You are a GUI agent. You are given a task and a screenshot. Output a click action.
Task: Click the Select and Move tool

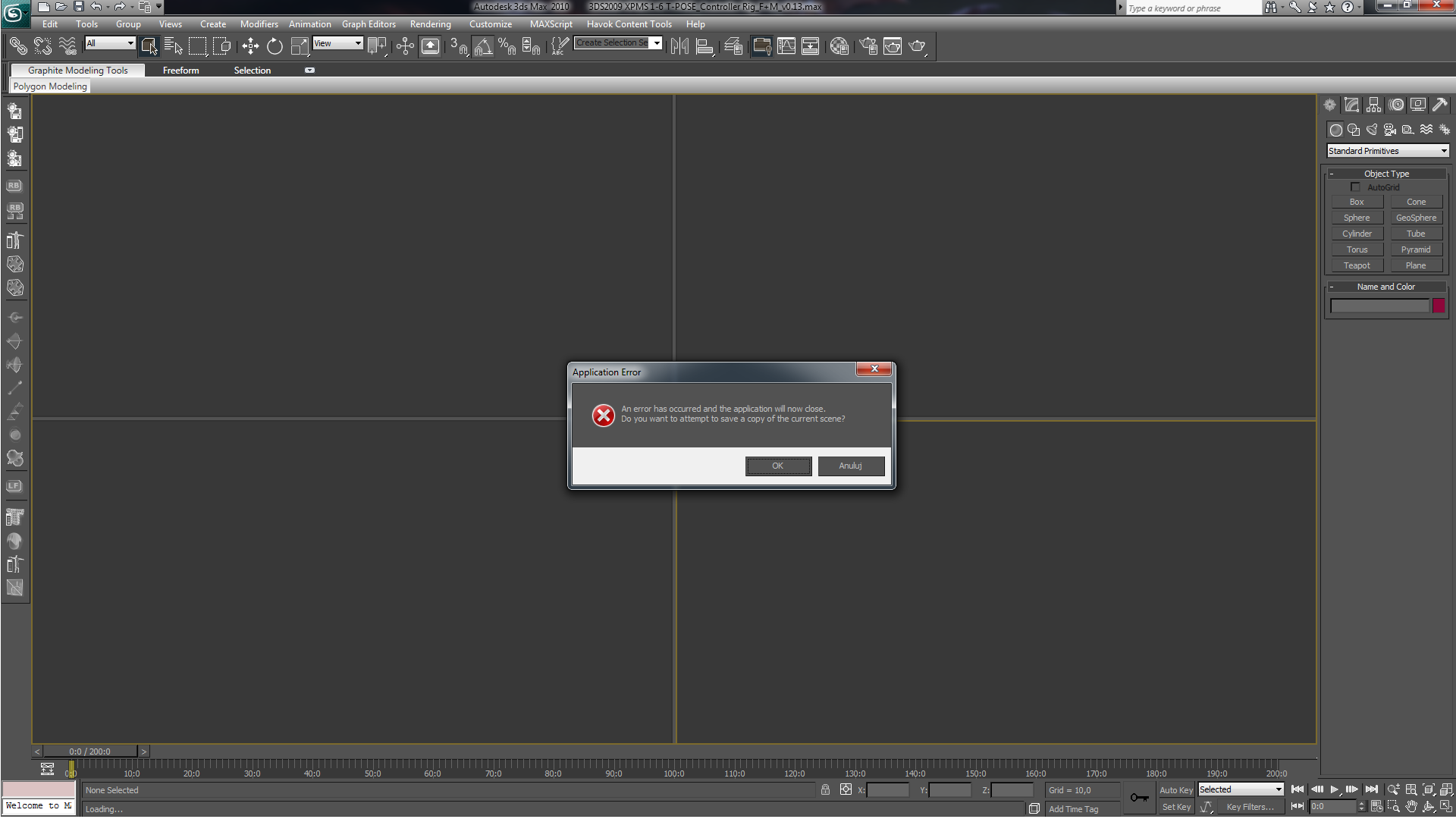(250, 47)
